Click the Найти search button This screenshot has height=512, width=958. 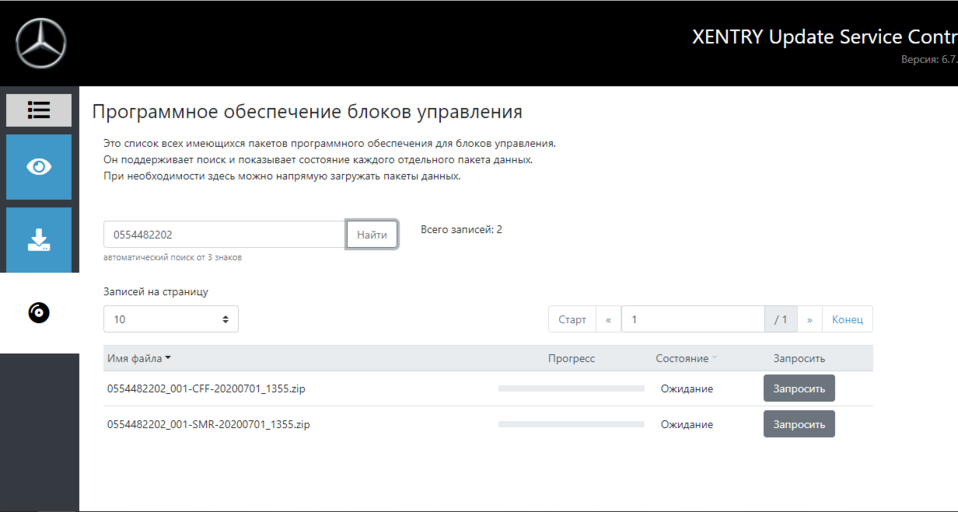pos(372,235)
